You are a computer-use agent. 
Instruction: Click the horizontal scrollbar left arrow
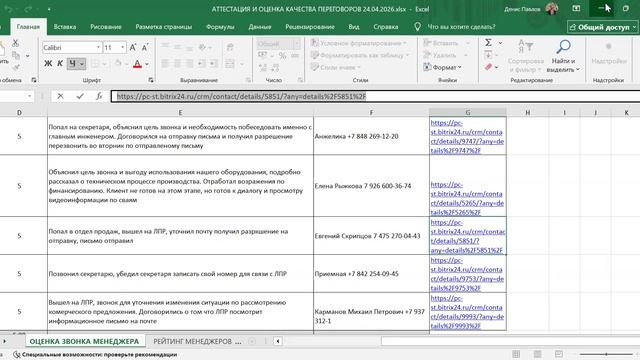[278, 341]
